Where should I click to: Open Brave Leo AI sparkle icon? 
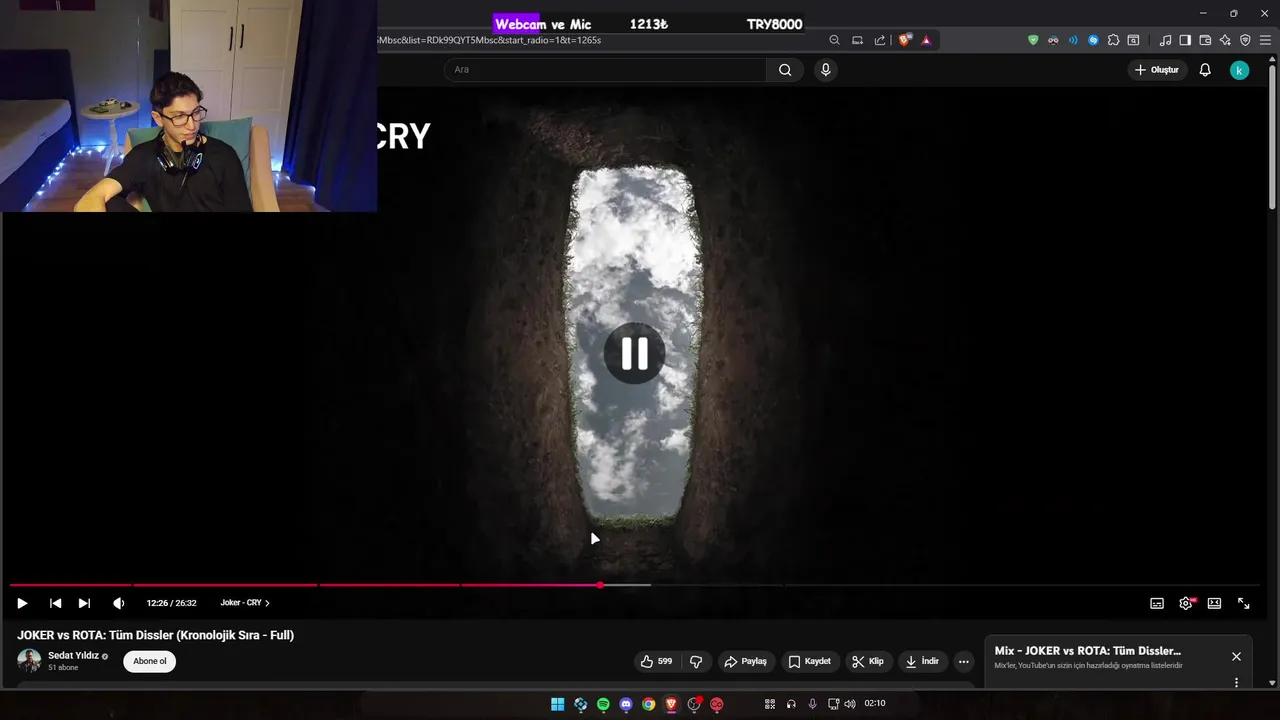tap(1225, 40)
